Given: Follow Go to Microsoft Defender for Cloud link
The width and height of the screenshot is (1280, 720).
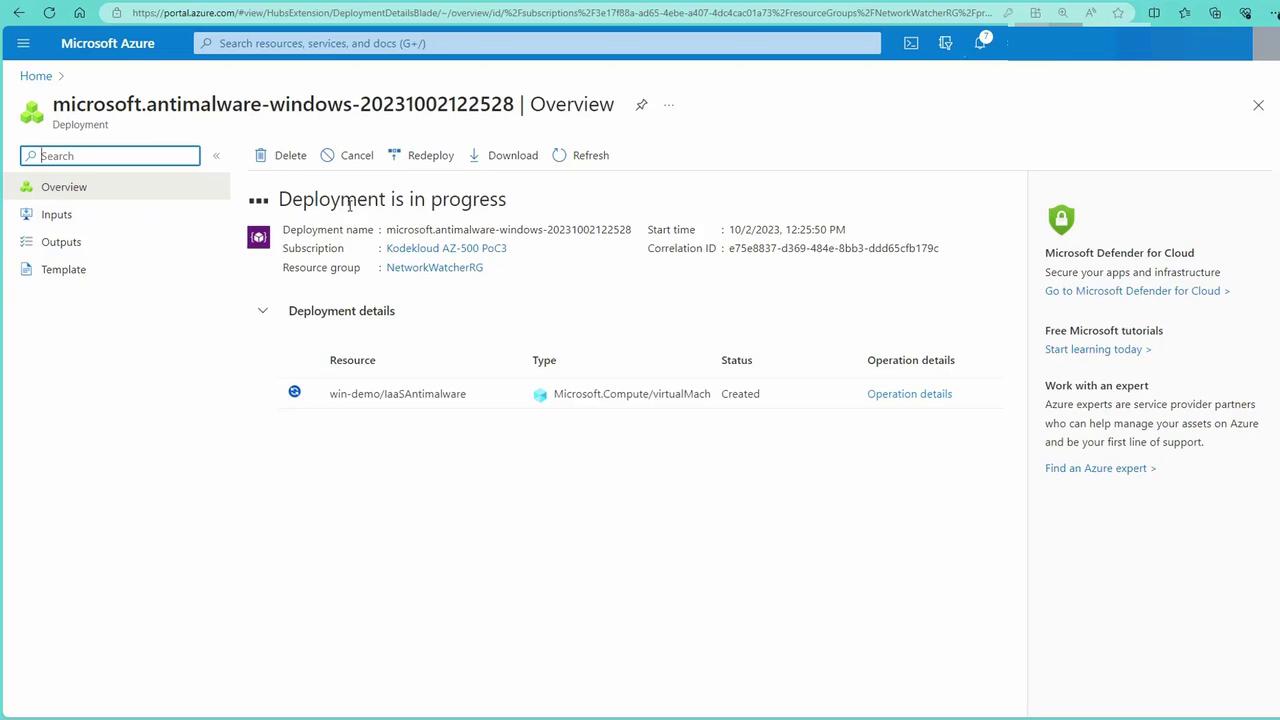Looking at the screenshot, I should pos(1137,291).
